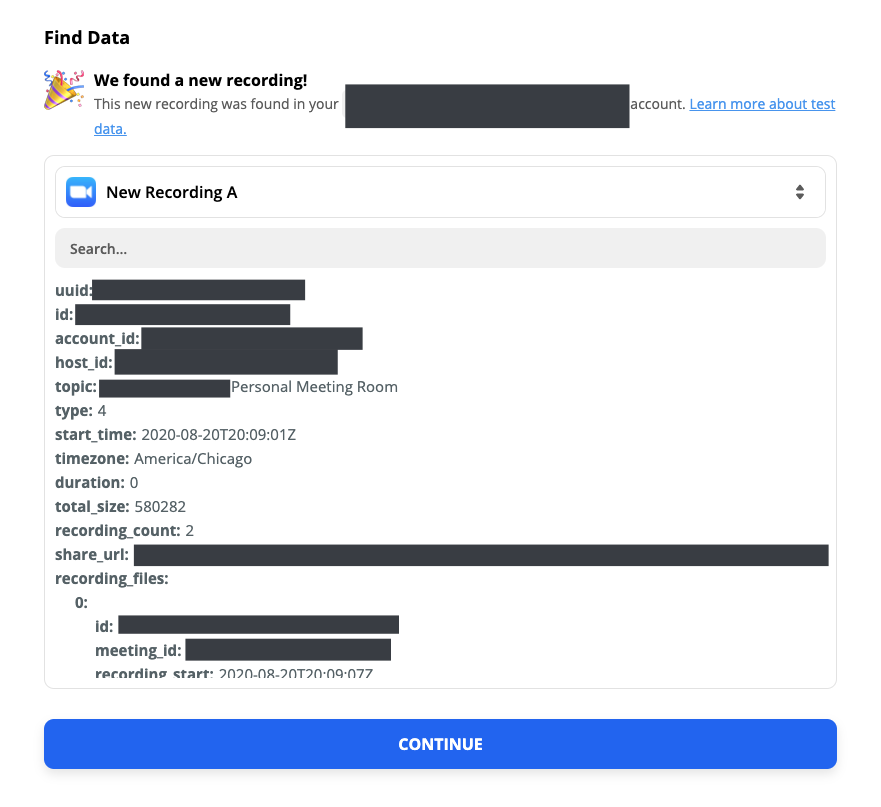Select the topic Personal Meeting Room value
Viewport: 881px width, 807px height.
coord(314,387)
